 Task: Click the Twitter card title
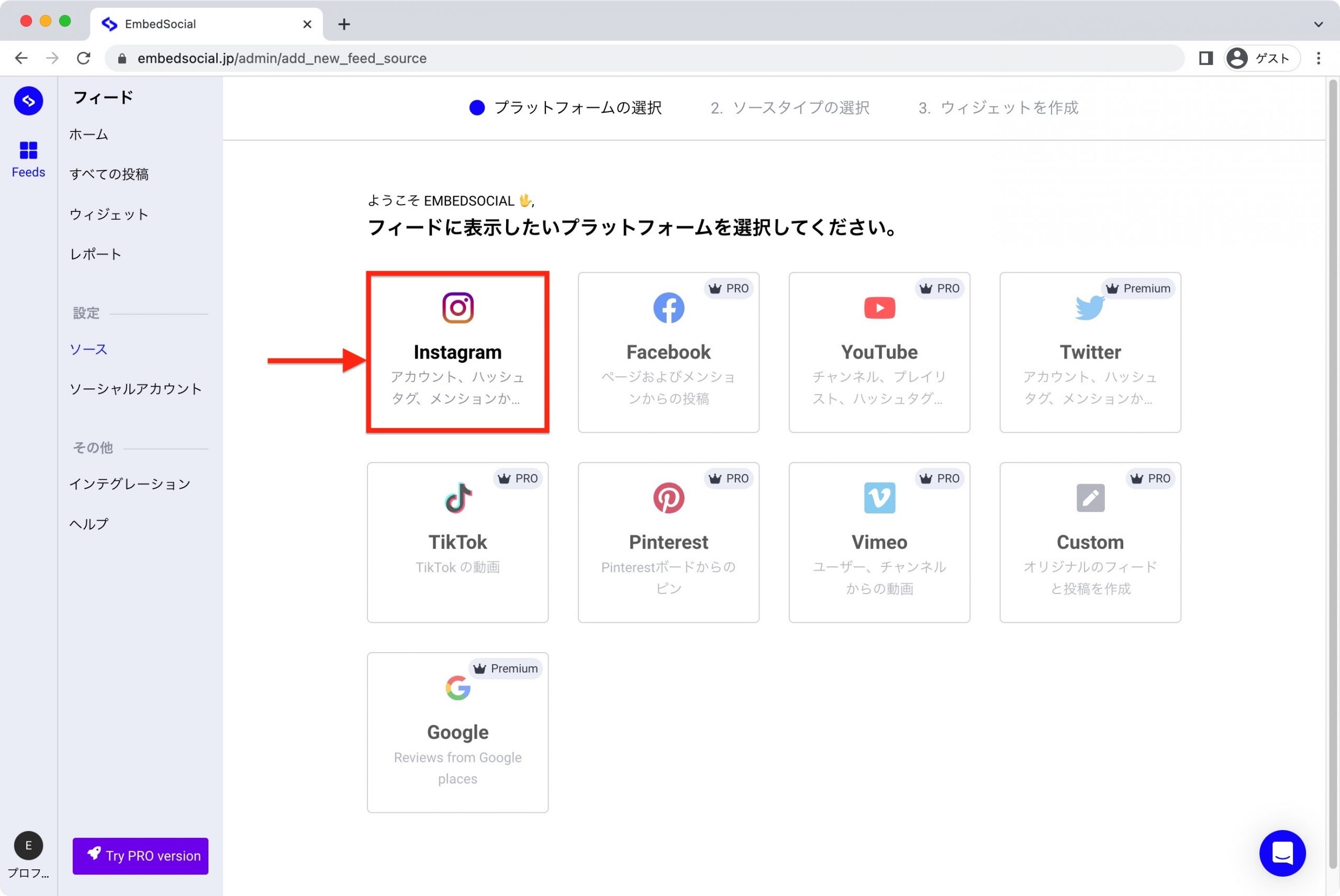pyautogui.click(x=1090, y=352)
